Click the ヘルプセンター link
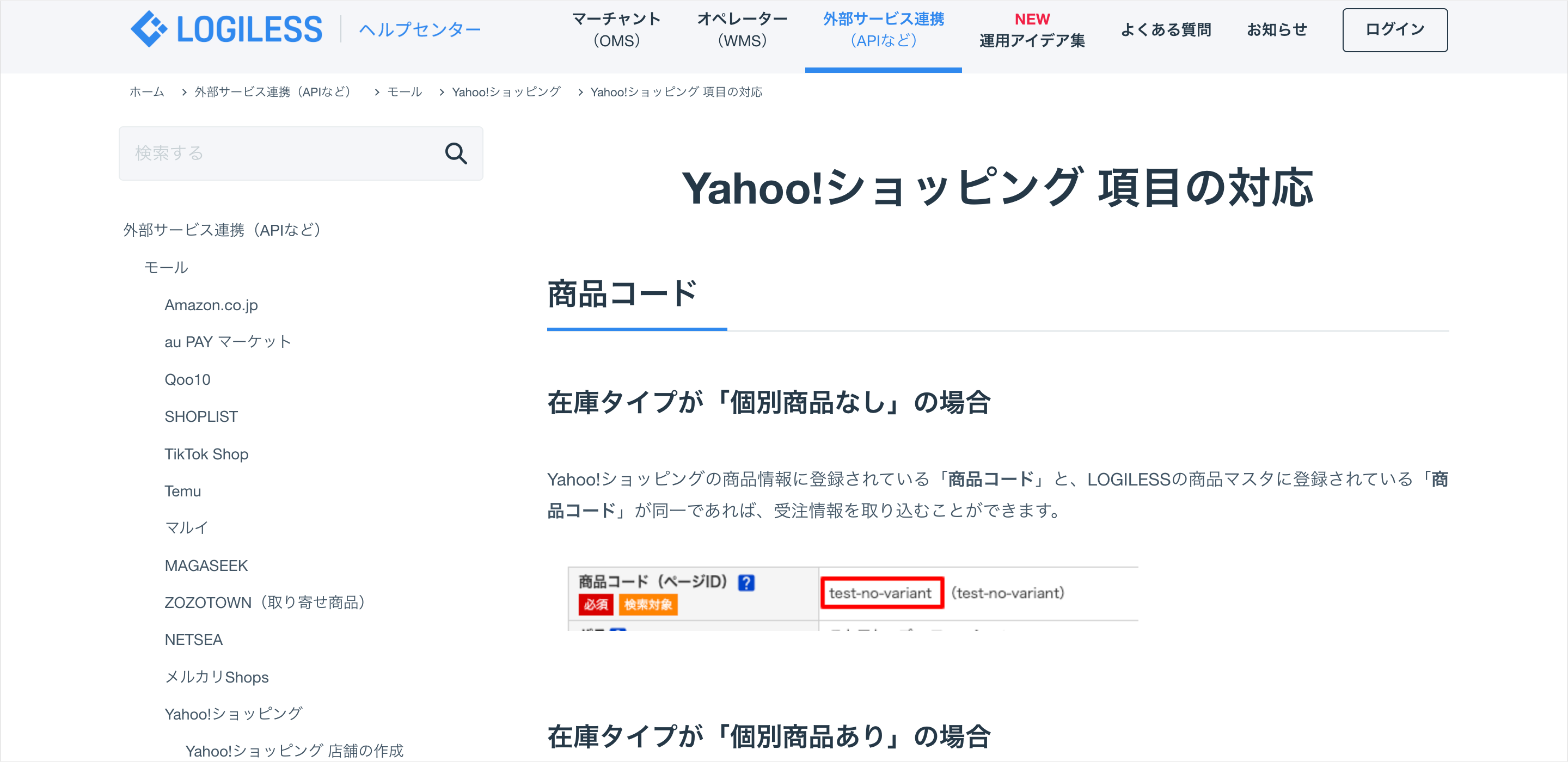The height and width of the screenshot is (762, 1568). click(419, 30)
